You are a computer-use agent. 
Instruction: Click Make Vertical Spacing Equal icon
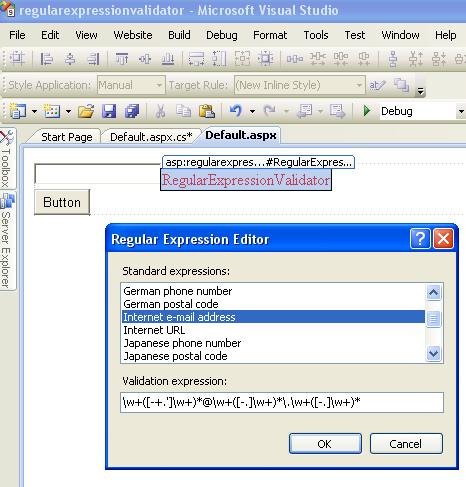point(393,59)
